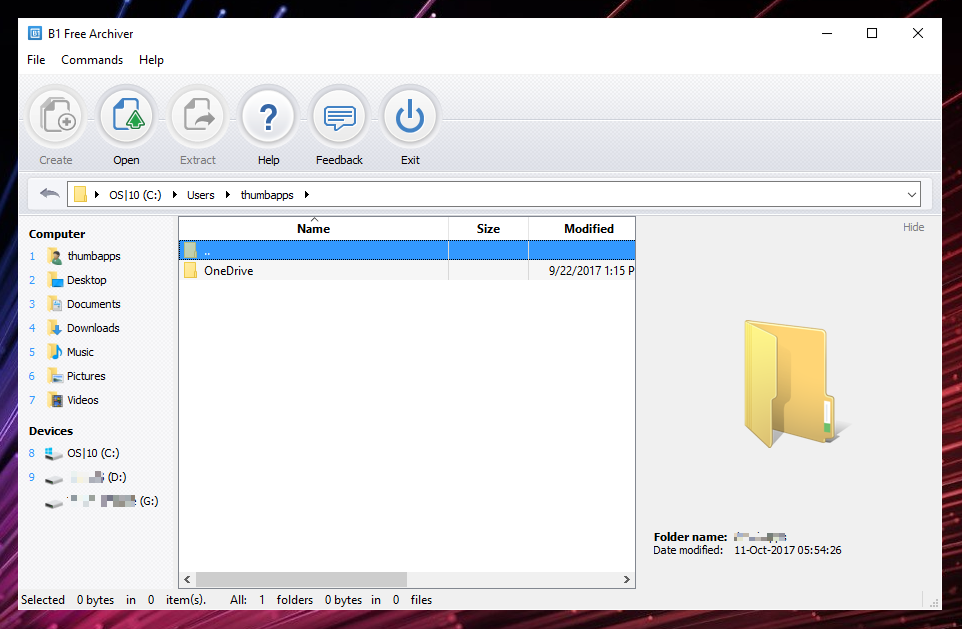Click the Desktop folder icon in sidebar
The height and width of the screenshot is (629, 962).
55,280
